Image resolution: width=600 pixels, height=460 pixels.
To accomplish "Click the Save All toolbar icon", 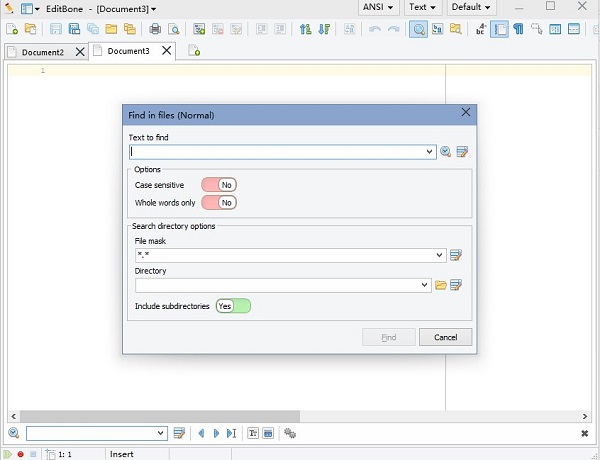I will click(x=93, y=29).
